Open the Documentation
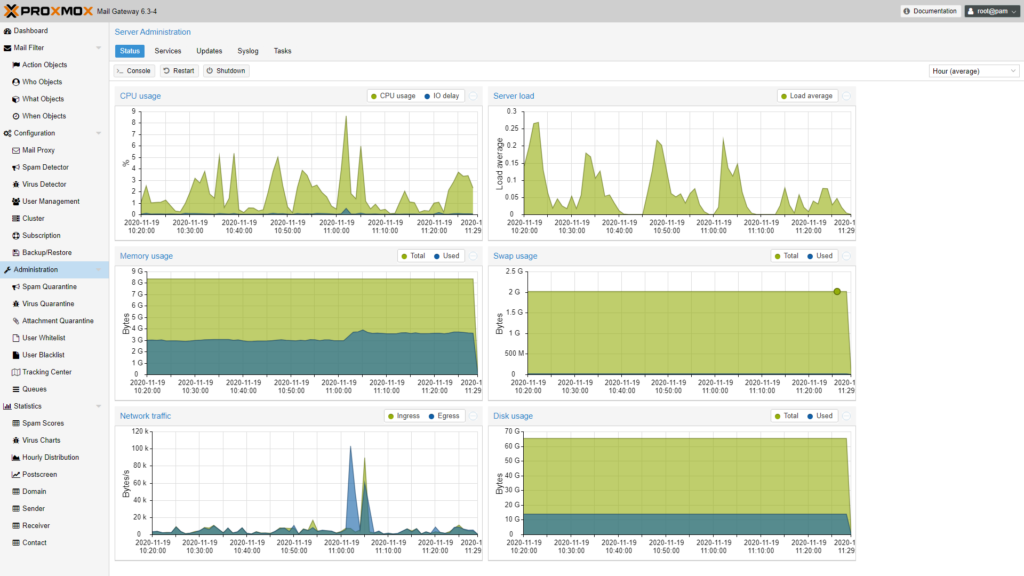 931,11
